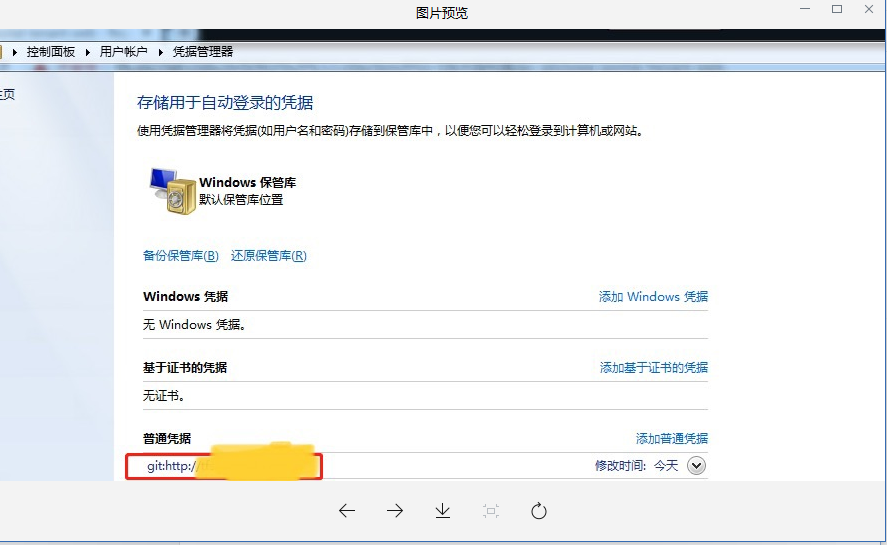887x545 pixels.
Task: Expand dropdown arrow before 用户帐户 breadcrumb
Action: coord(88,53)
